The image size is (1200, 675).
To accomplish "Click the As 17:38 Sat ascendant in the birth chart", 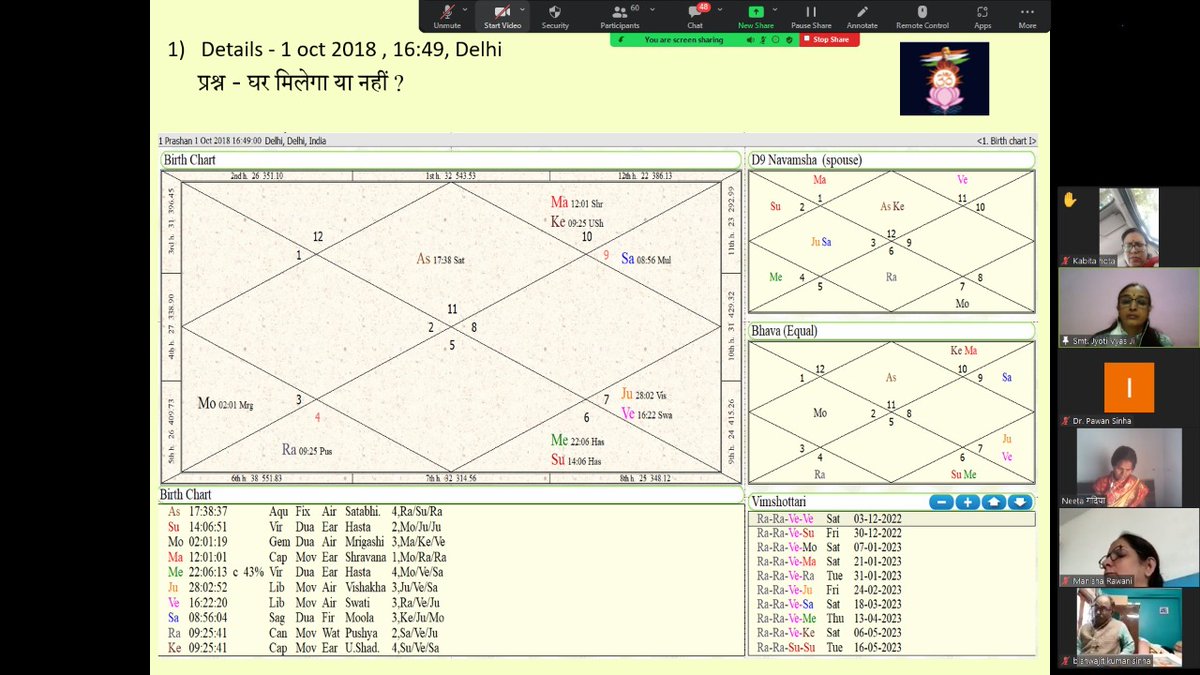I will tap(441, 259).
